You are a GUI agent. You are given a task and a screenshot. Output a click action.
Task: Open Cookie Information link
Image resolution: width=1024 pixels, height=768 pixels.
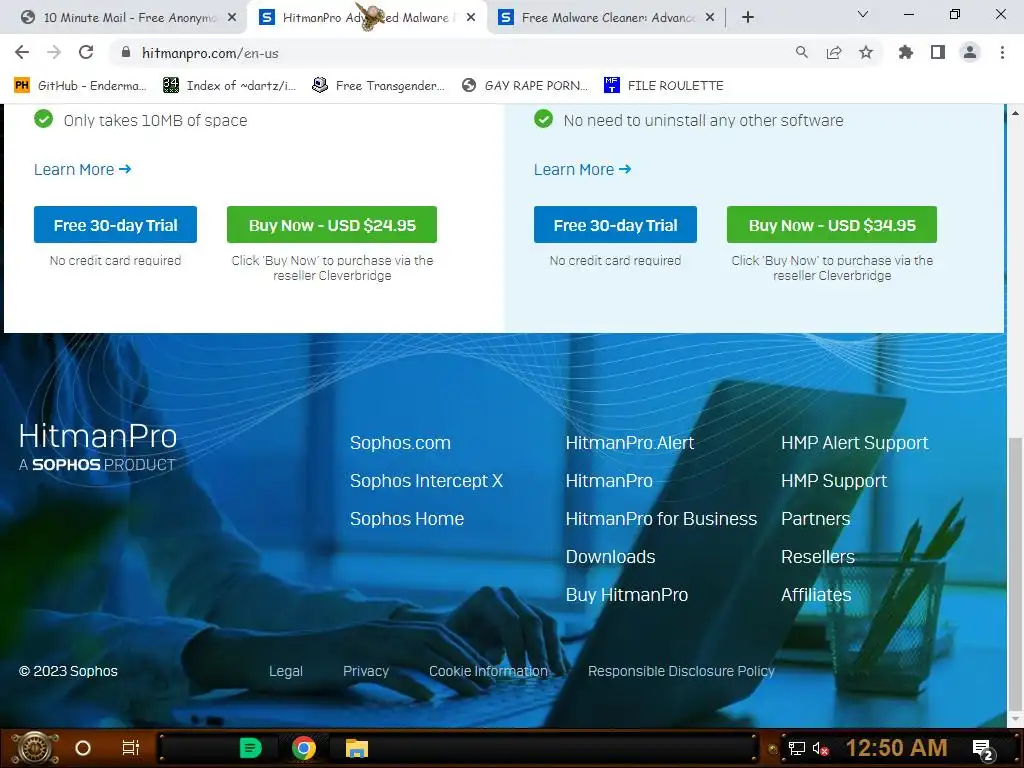[x=488, y=671]
